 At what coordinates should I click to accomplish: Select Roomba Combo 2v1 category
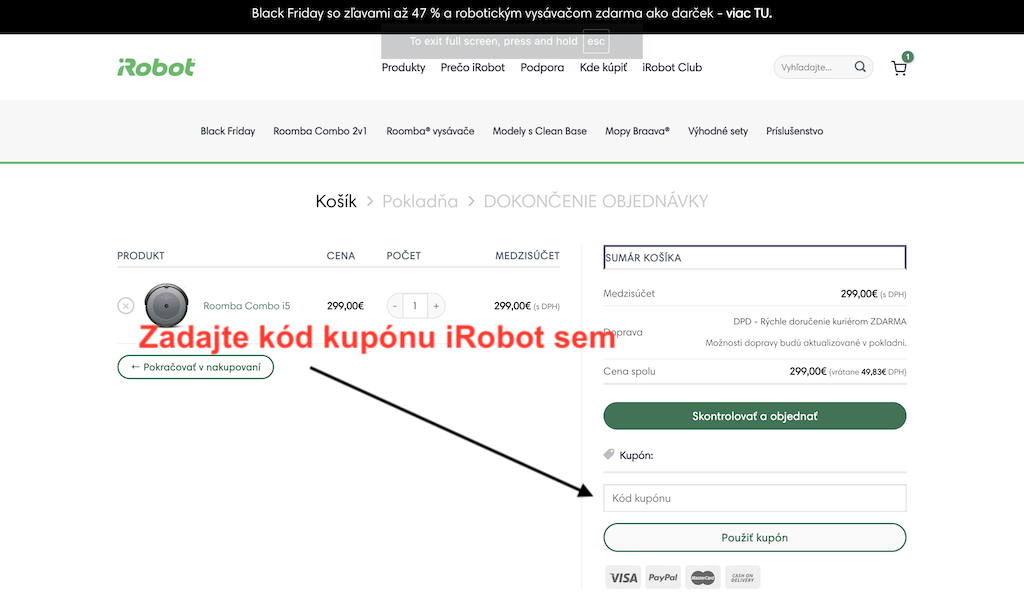click(x=320, y=131)
